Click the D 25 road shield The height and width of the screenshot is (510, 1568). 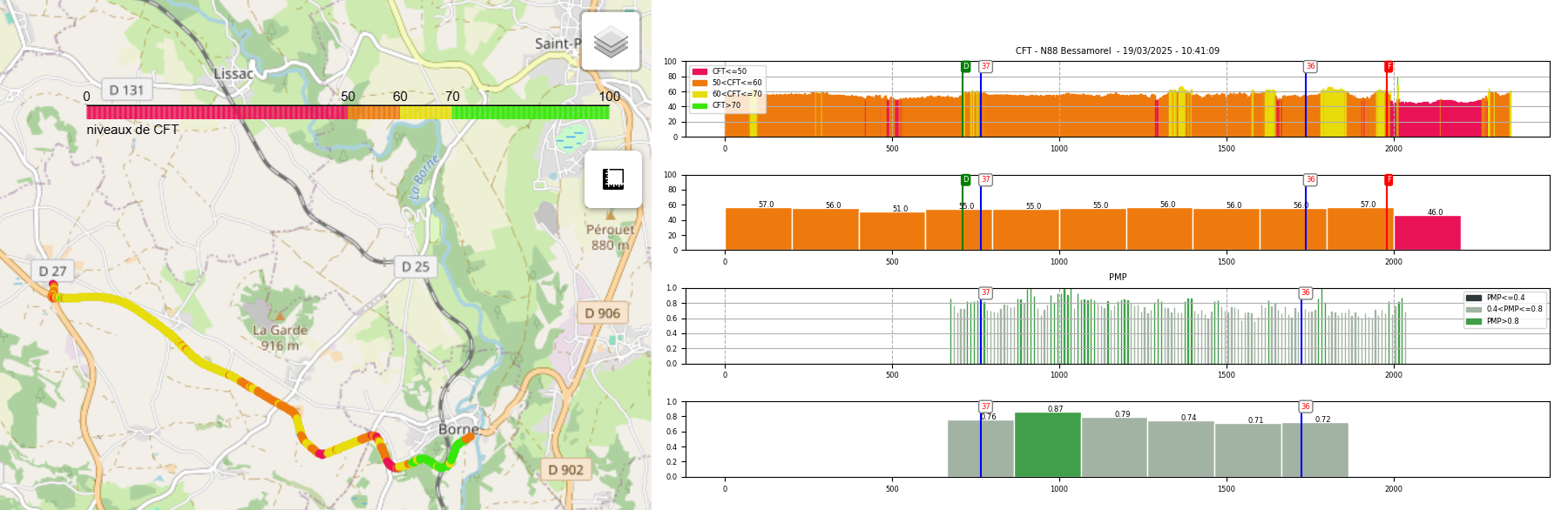(x=416, y=266)
